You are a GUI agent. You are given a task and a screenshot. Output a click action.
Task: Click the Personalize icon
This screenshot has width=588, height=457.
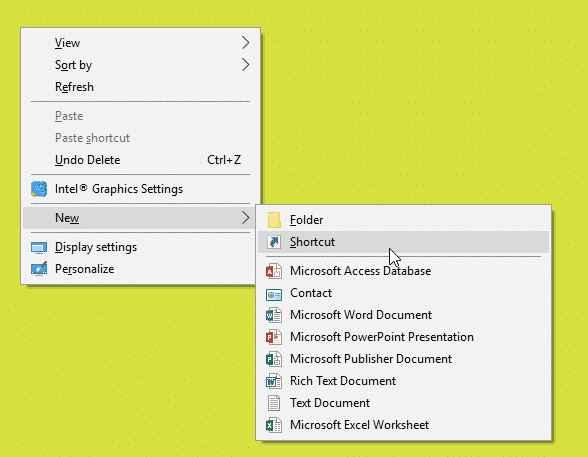click(x=39, y=269)
